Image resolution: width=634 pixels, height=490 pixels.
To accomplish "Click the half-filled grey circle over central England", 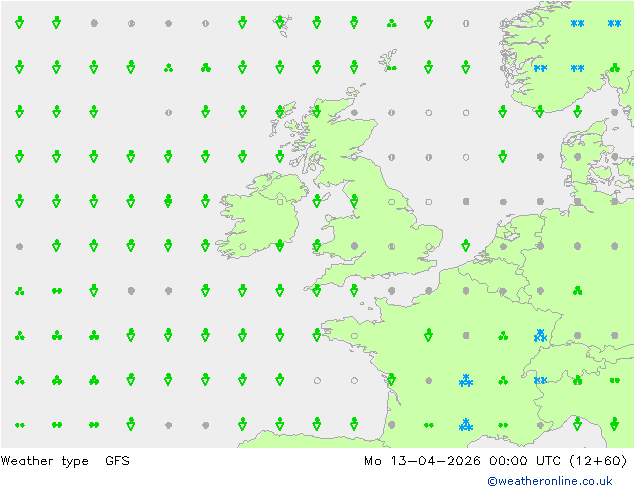I will pos(391,246).
